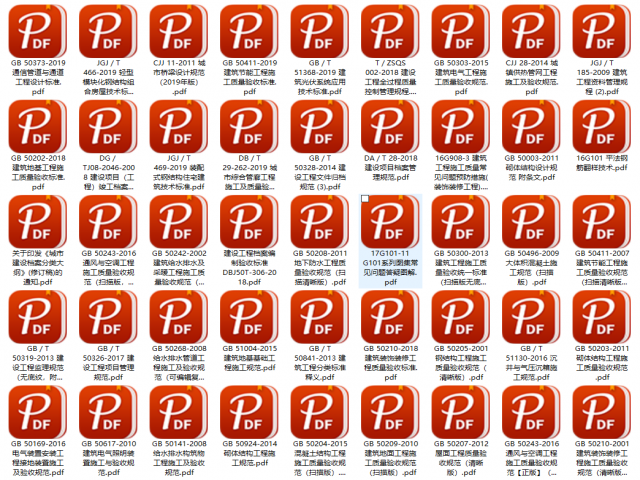Click the file name ending 'DBJ50T-306-2018.pdf'
640x480 pixels.
(x=249, y=268)
